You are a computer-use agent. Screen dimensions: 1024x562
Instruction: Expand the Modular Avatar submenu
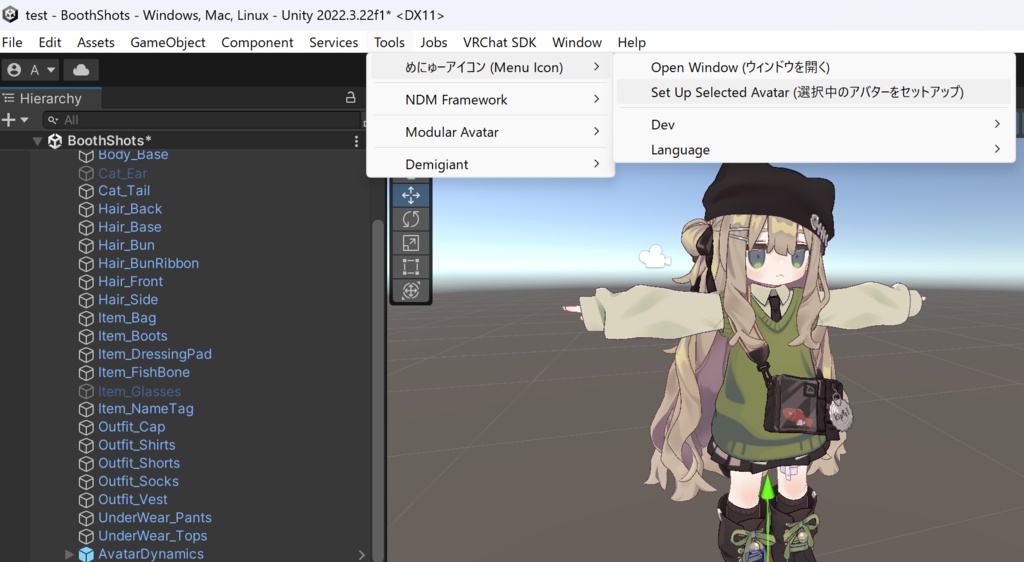pos(490,132)
